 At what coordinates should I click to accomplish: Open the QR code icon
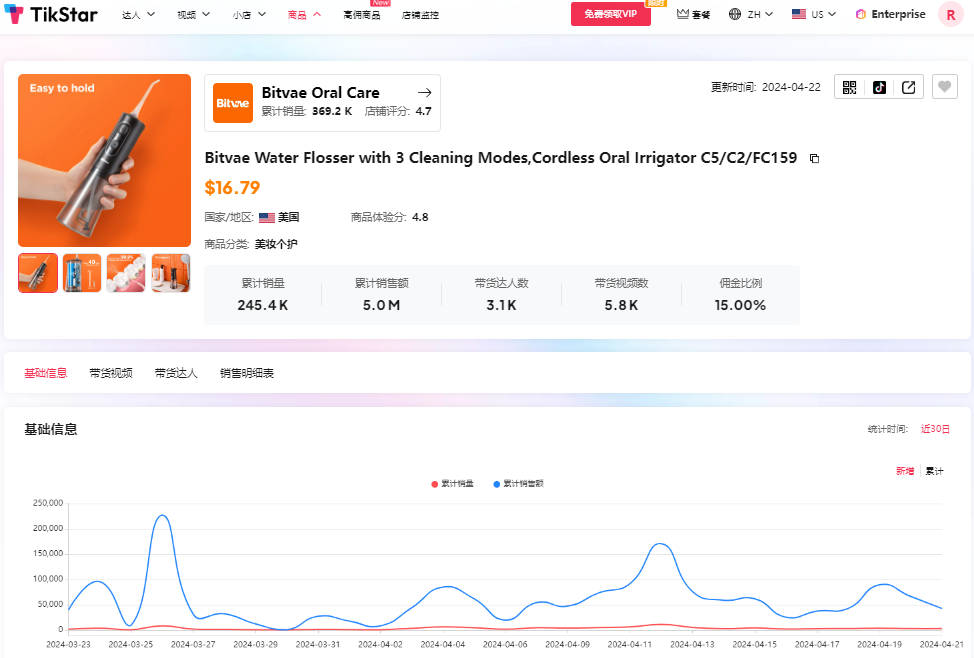(x=849, y=87)
